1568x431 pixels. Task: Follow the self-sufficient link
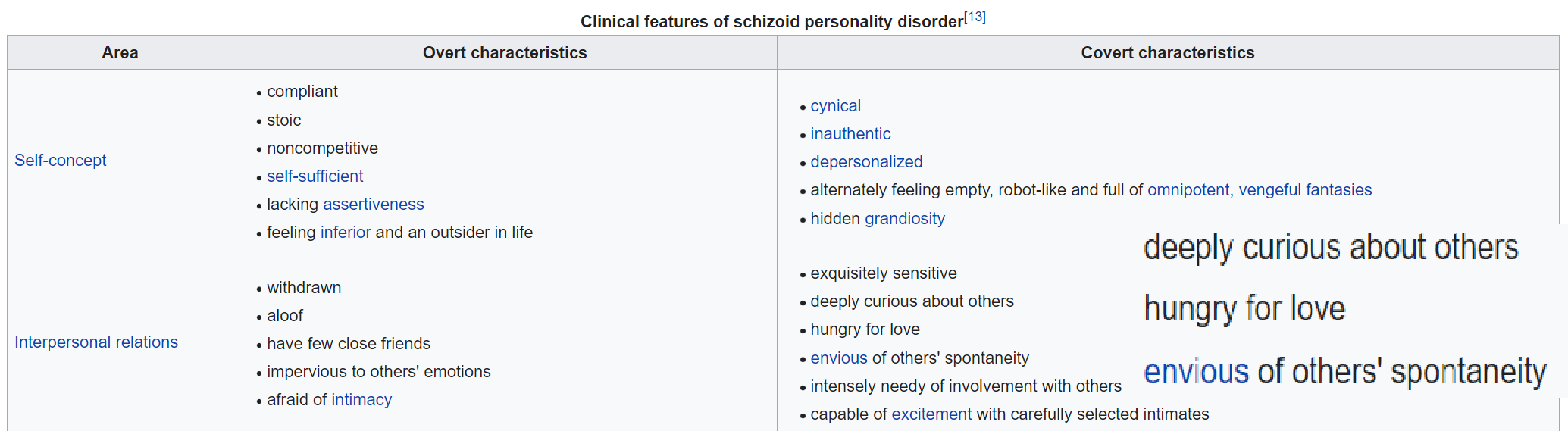(315, 176)
